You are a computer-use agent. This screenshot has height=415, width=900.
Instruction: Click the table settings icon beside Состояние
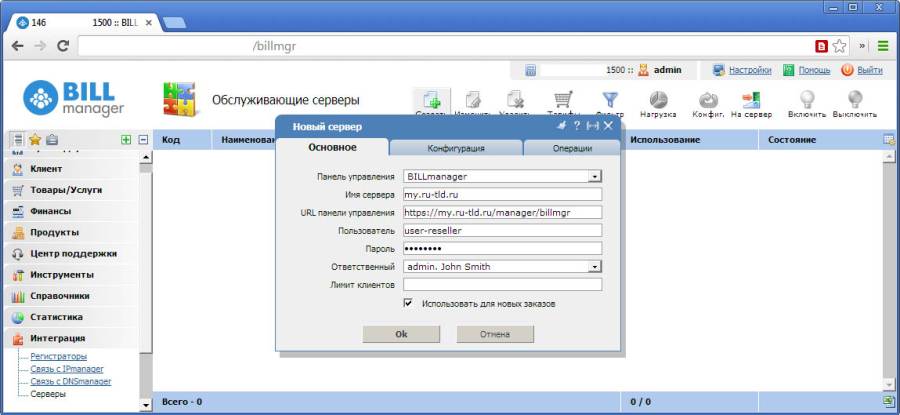point(889,139)
